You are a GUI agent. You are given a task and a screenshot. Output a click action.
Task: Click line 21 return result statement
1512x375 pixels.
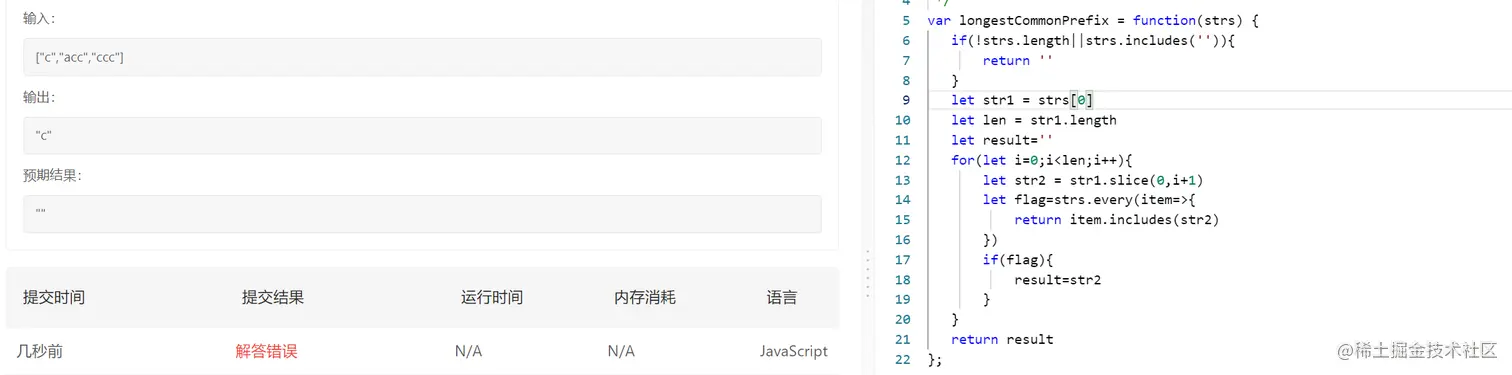click(x=1002, y=339)
